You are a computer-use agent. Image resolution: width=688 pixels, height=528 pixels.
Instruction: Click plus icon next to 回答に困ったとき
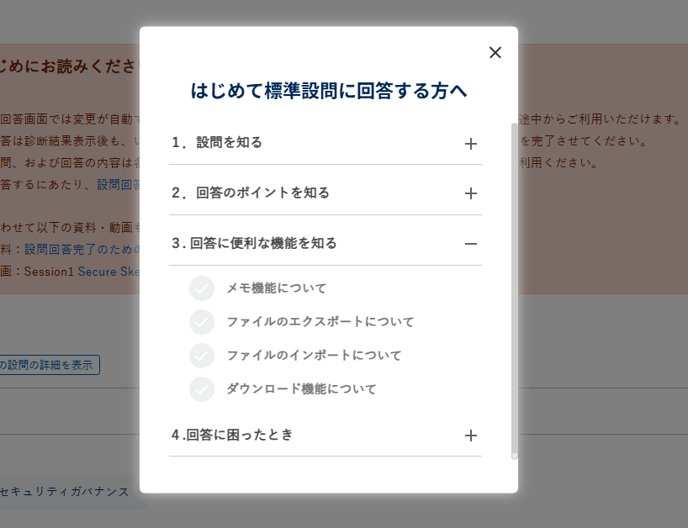[x=470, y=436]
